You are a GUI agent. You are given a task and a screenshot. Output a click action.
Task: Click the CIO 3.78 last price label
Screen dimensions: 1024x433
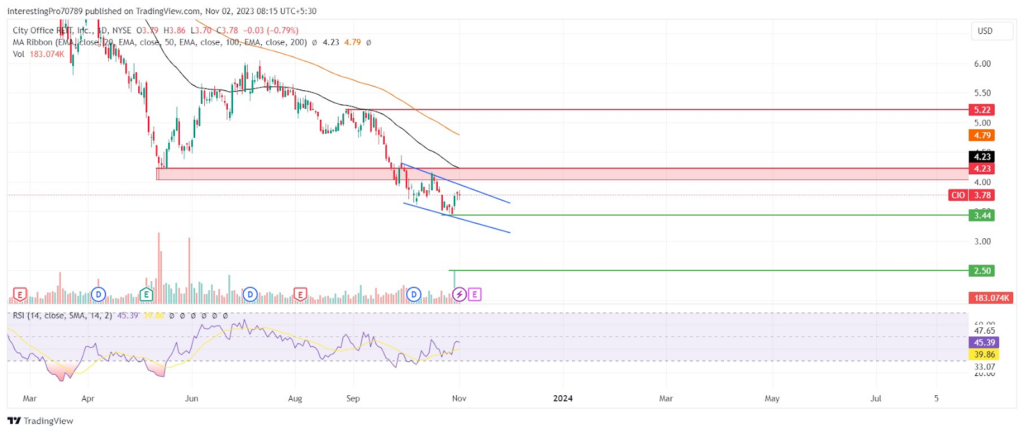pyautogui.click(x=972, y=195)
